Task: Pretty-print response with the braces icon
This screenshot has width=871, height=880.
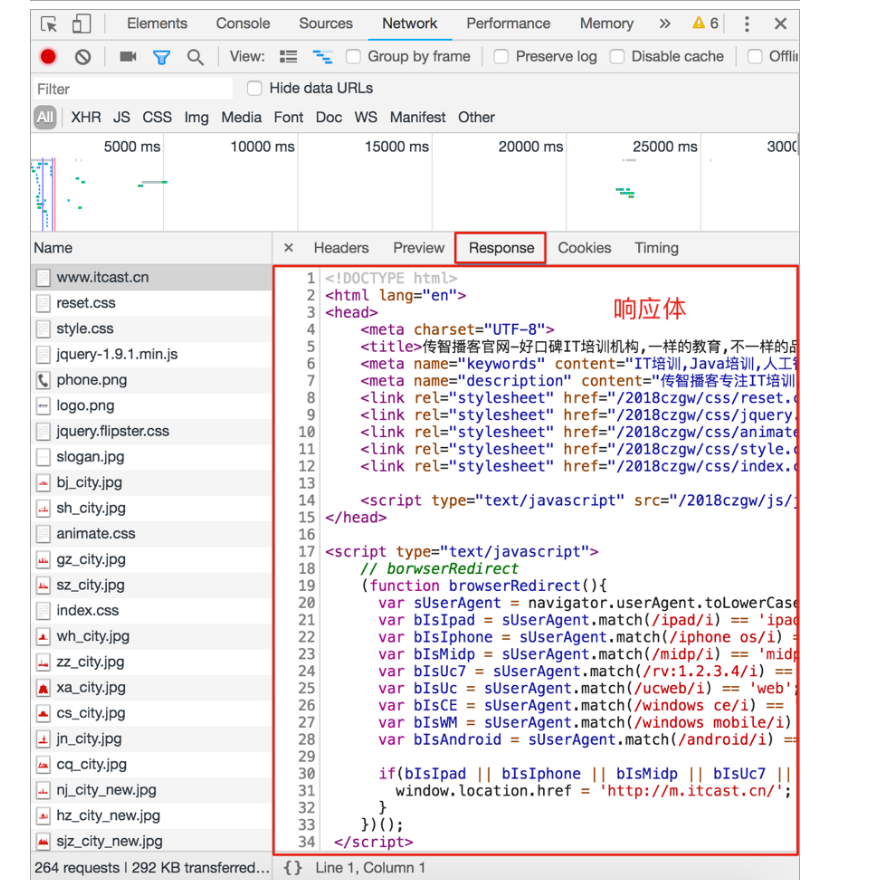Action: 292,868
